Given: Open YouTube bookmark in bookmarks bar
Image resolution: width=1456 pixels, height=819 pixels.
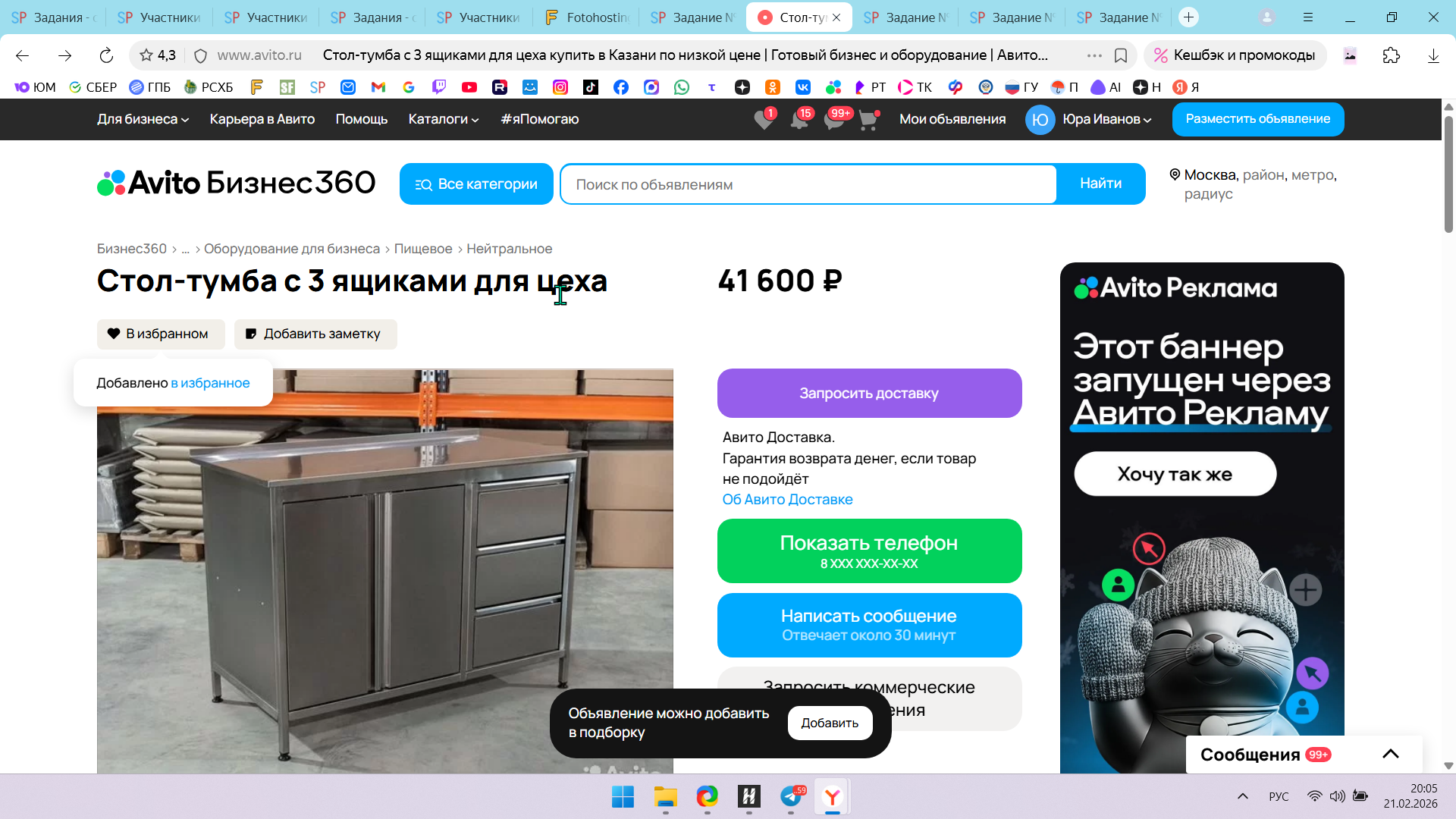Looking at the screenshot, I should tap(469, 87).
